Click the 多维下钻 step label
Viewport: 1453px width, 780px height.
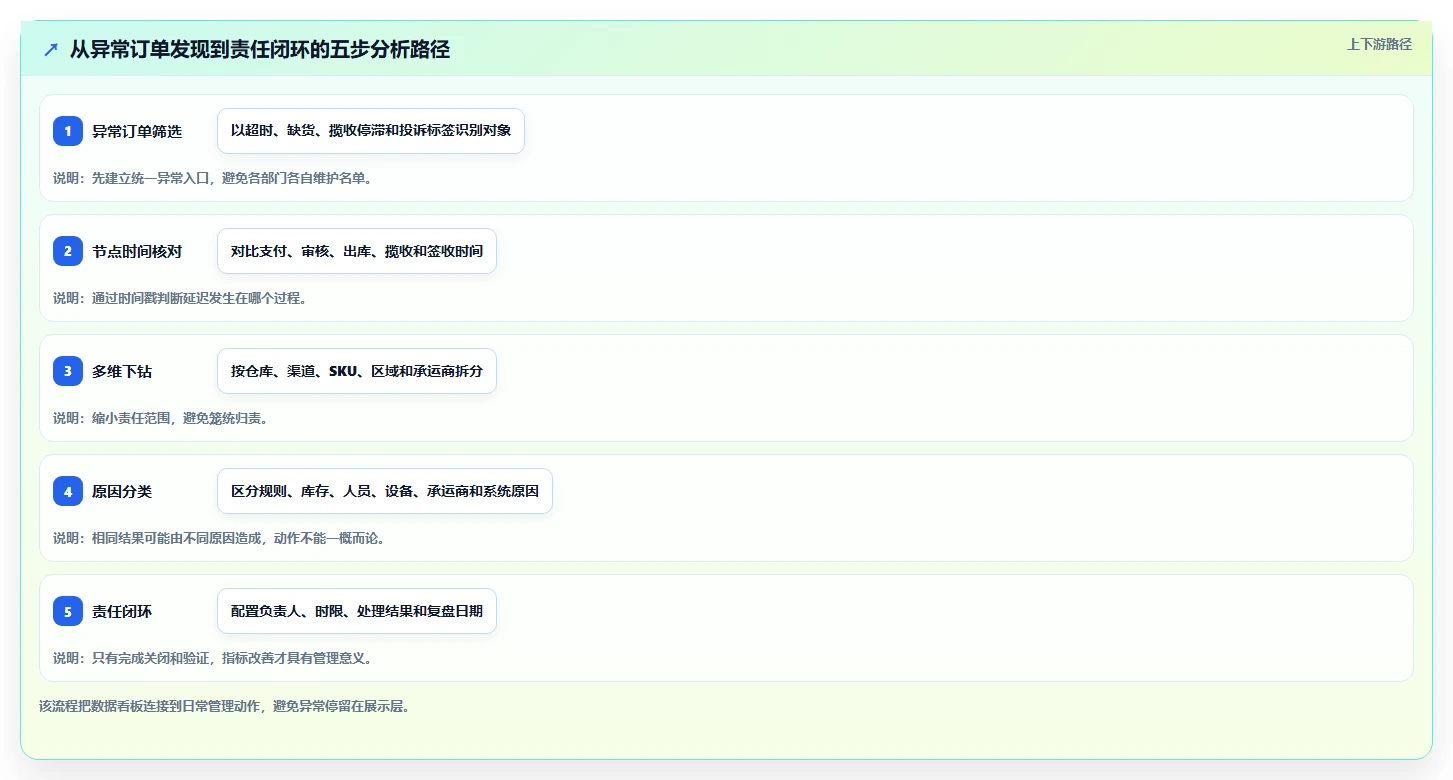pos(122,371)
